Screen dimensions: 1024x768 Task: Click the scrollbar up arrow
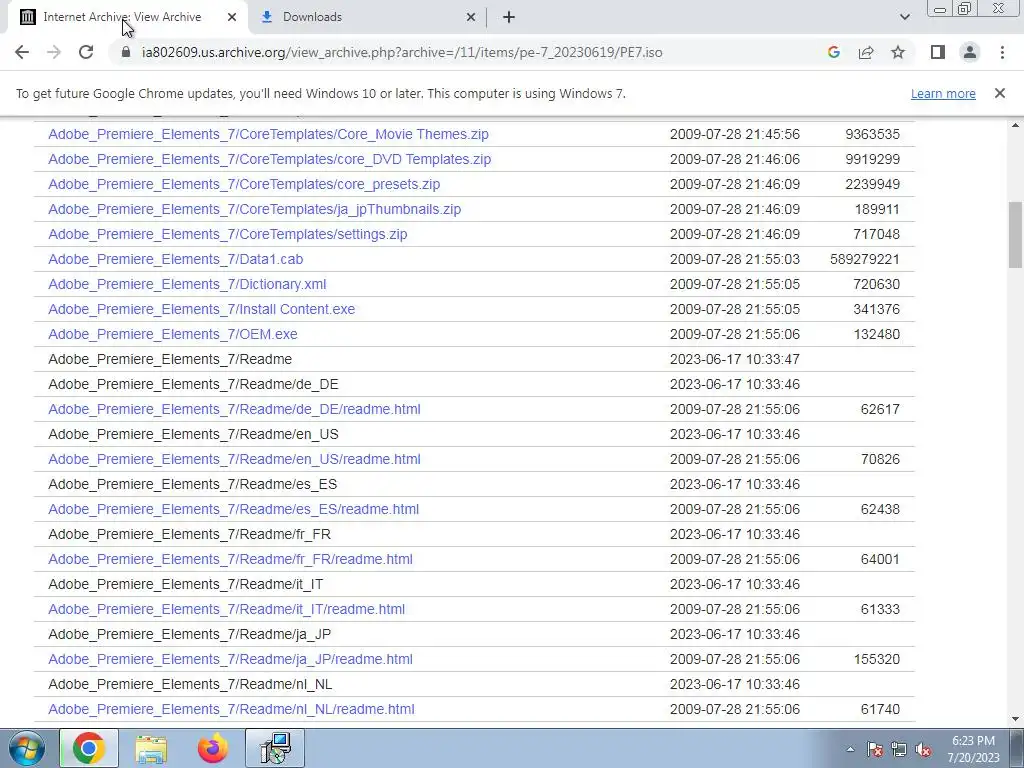point(1015,125)
